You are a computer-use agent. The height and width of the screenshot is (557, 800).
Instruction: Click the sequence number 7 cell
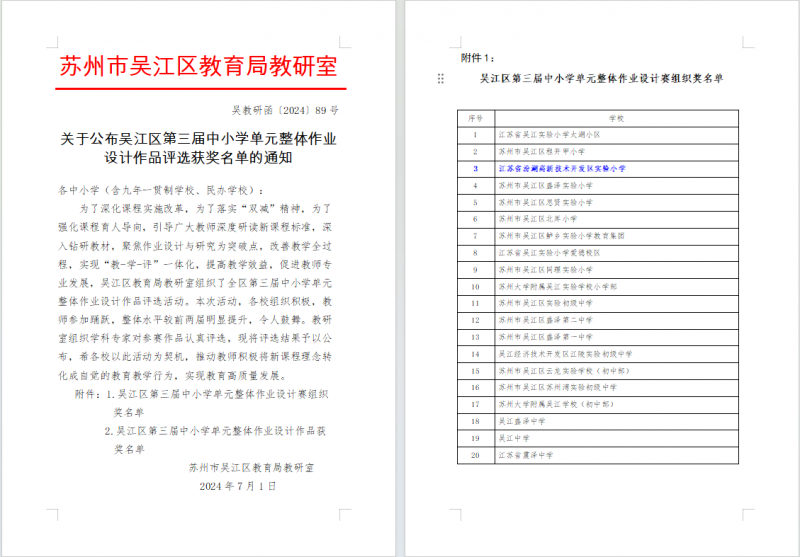coord(476,236)
